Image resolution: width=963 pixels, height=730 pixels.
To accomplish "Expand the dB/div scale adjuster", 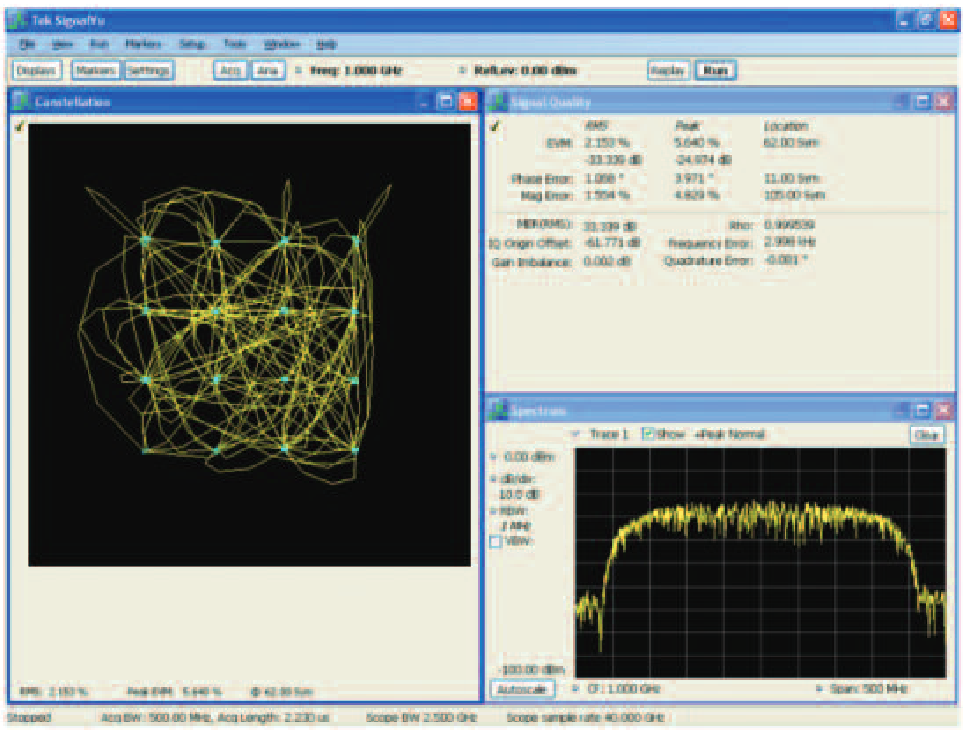I will click(495, 479).
